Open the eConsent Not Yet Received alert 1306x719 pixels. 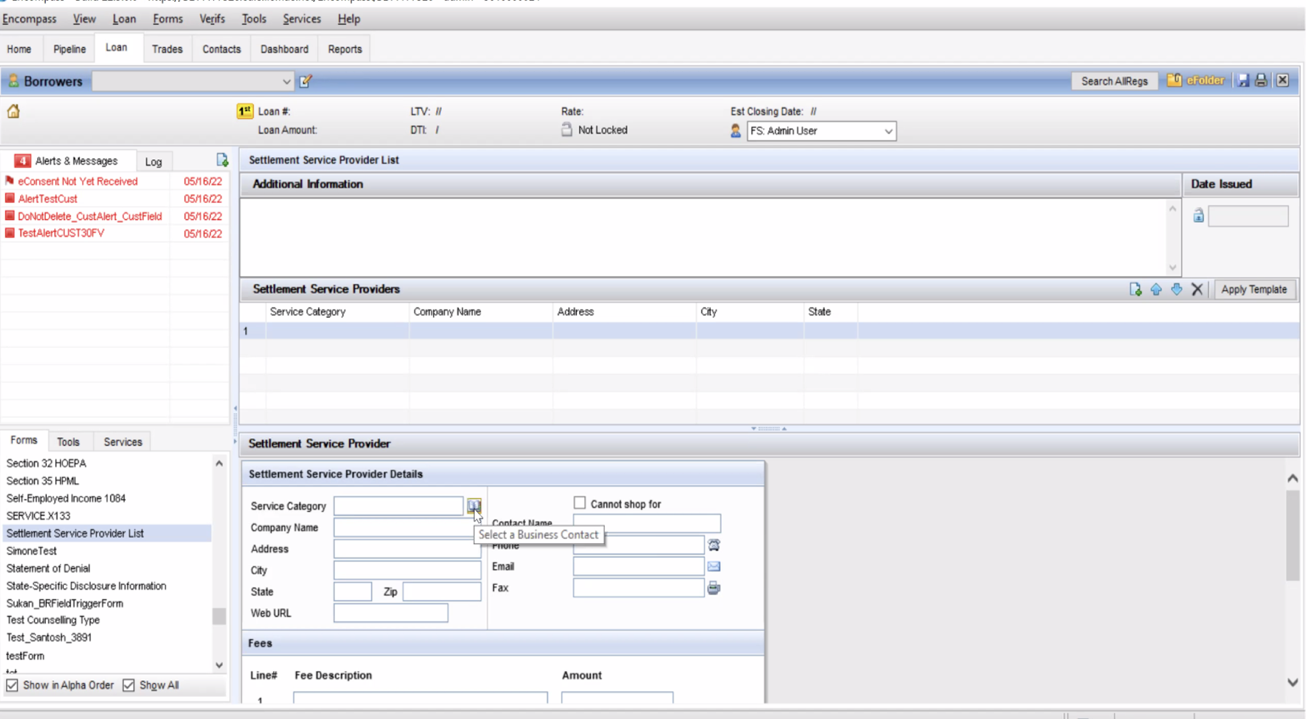(78, 182)
